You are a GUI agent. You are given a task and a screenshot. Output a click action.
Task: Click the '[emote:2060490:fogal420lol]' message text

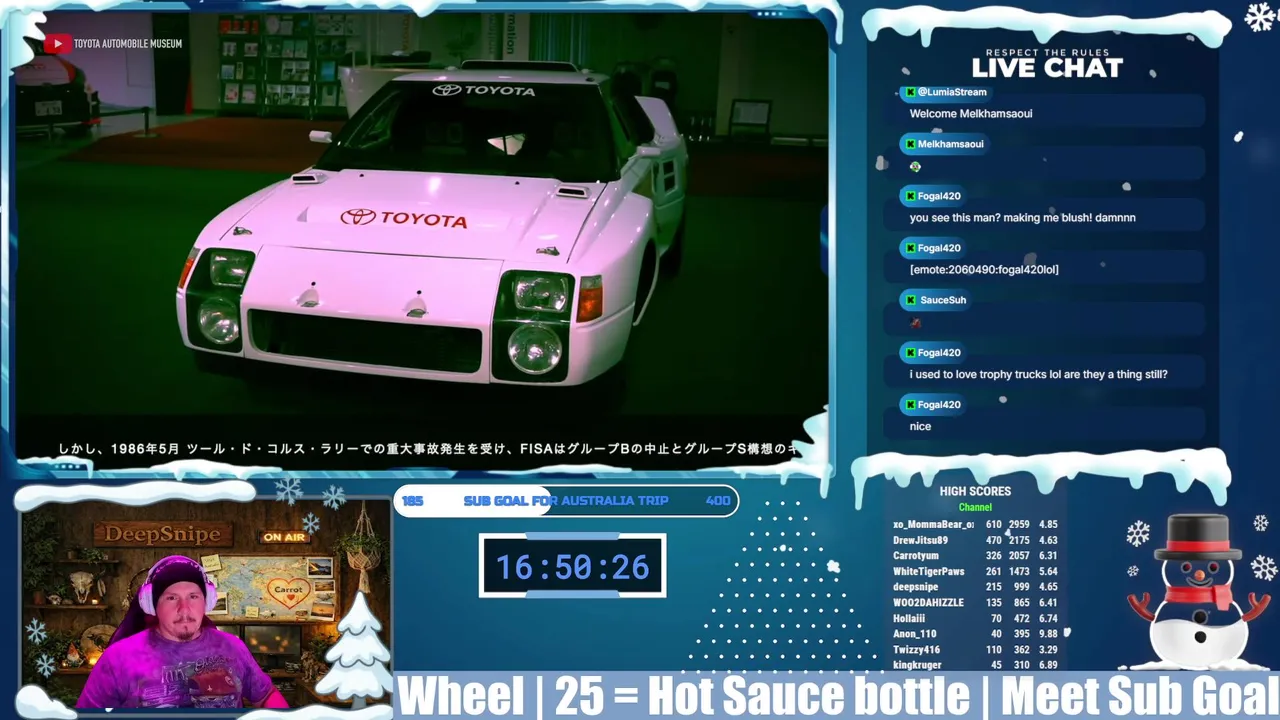click(984, 270)
